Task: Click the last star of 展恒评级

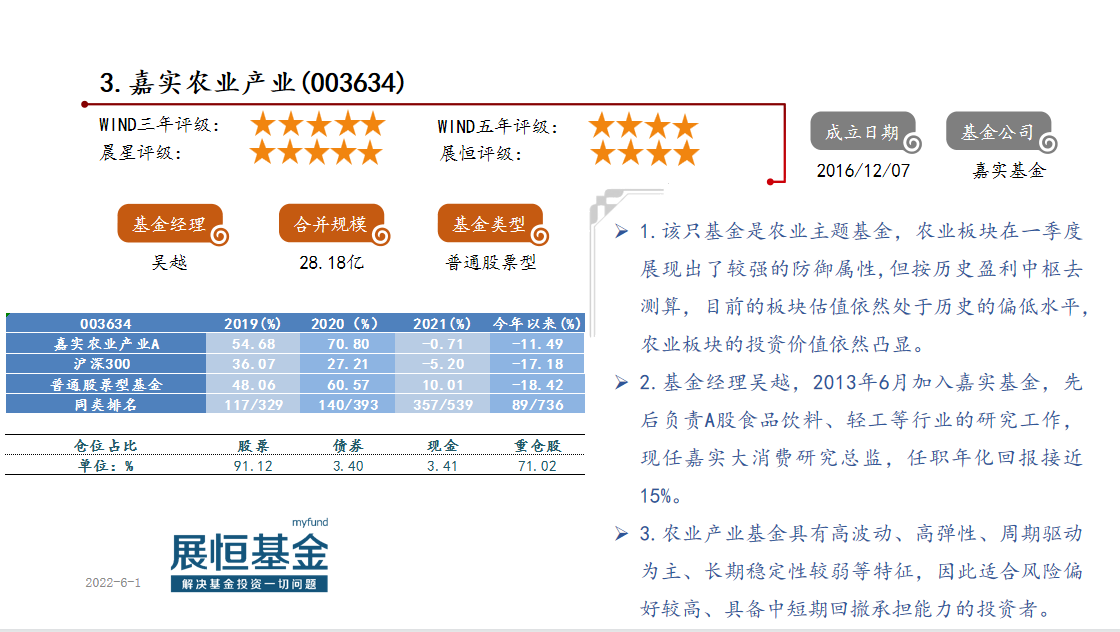Action: pyautogui.click(x=686, y=154)
